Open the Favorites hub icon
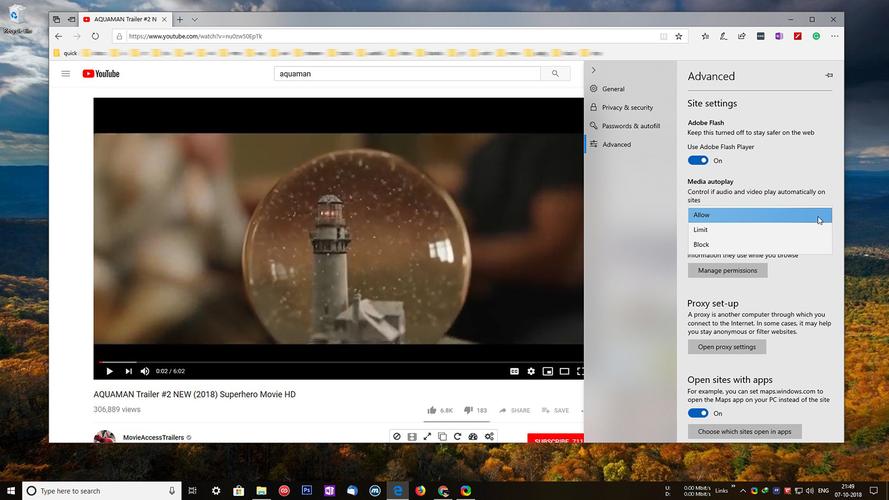The height and width of the screenshot is (500, 889). pos(705,36)
